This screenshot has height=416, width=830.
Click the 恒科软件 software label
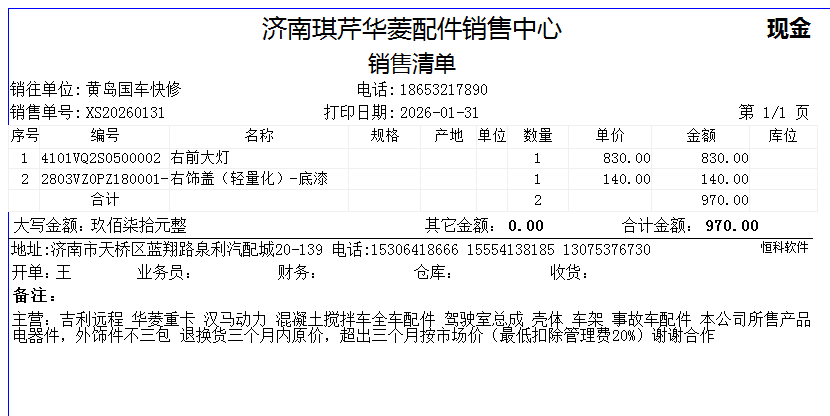[784, 246]
